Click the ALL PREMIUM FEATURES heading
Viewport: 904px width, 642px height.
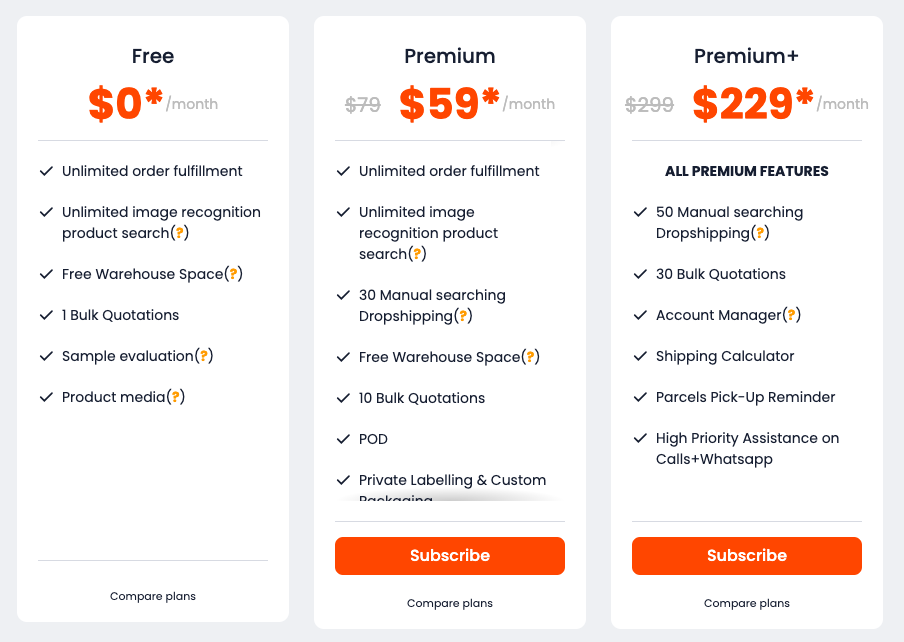(x=747, y=171)
